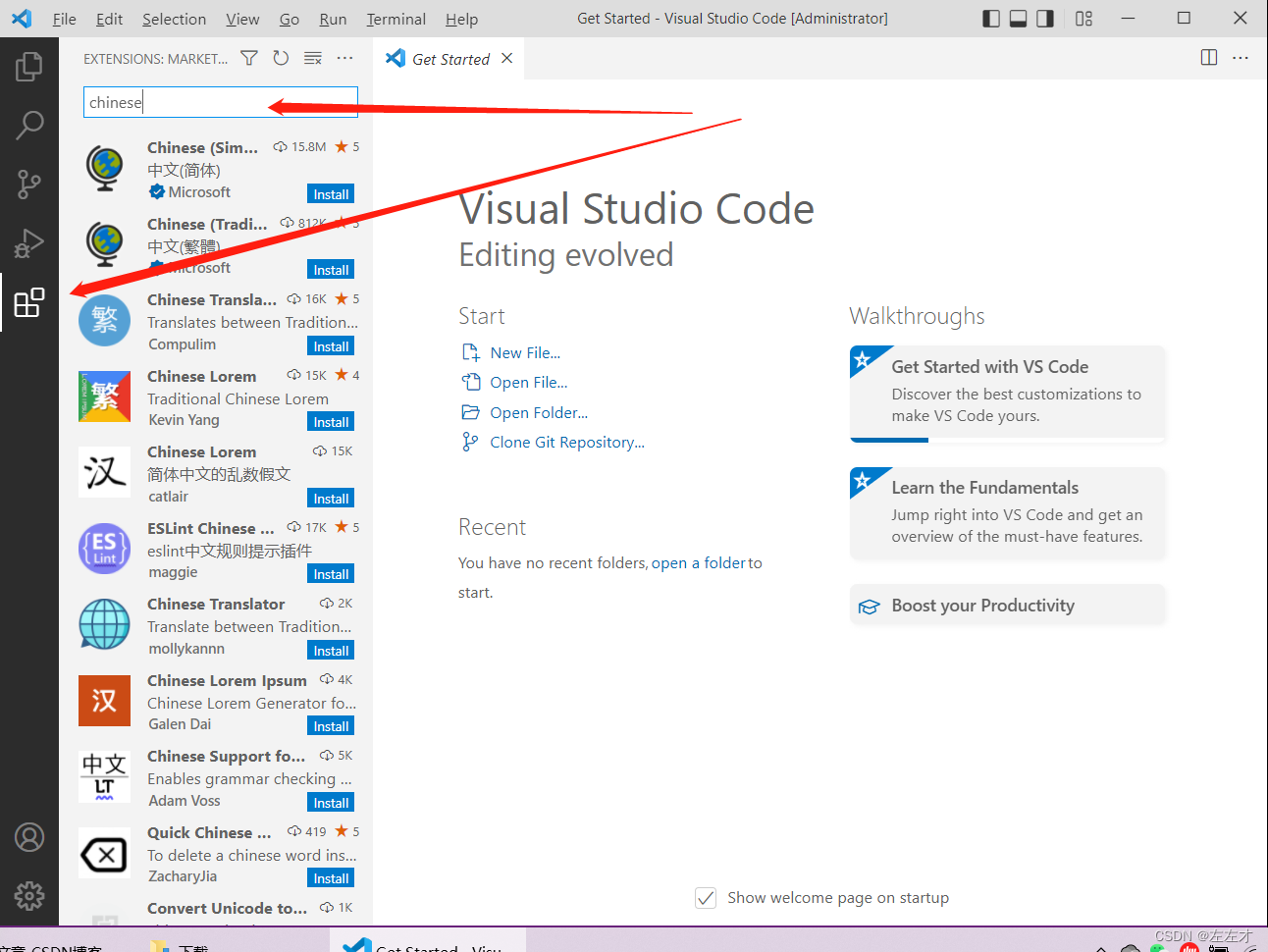This screenshot has width=1268, height=952.
Task: Click the Open File link
Action: (x=529, y=382)
